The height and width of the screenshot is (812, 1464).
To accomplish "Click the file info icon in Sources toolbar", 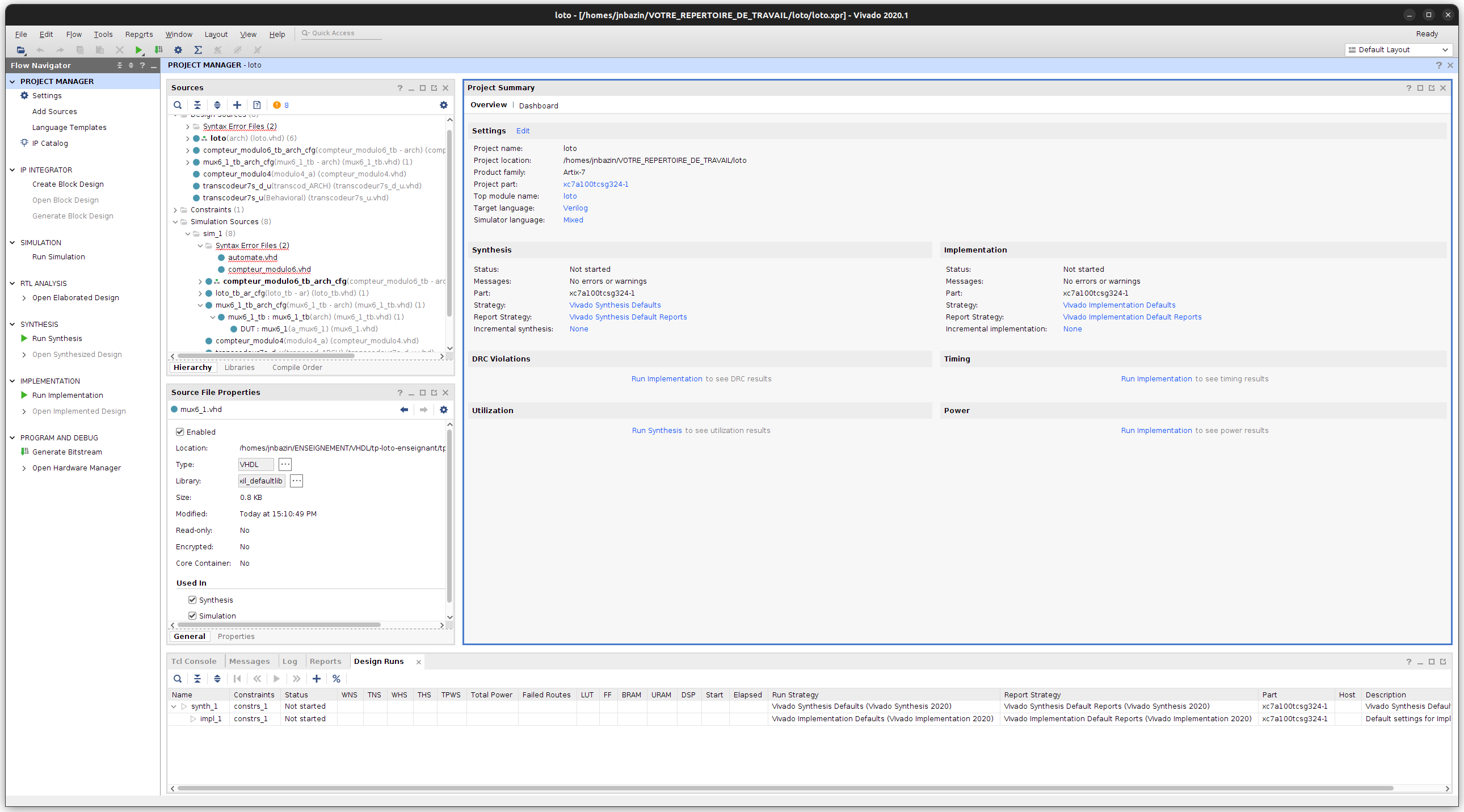I will pyautogui.click(x=257, y=105).
